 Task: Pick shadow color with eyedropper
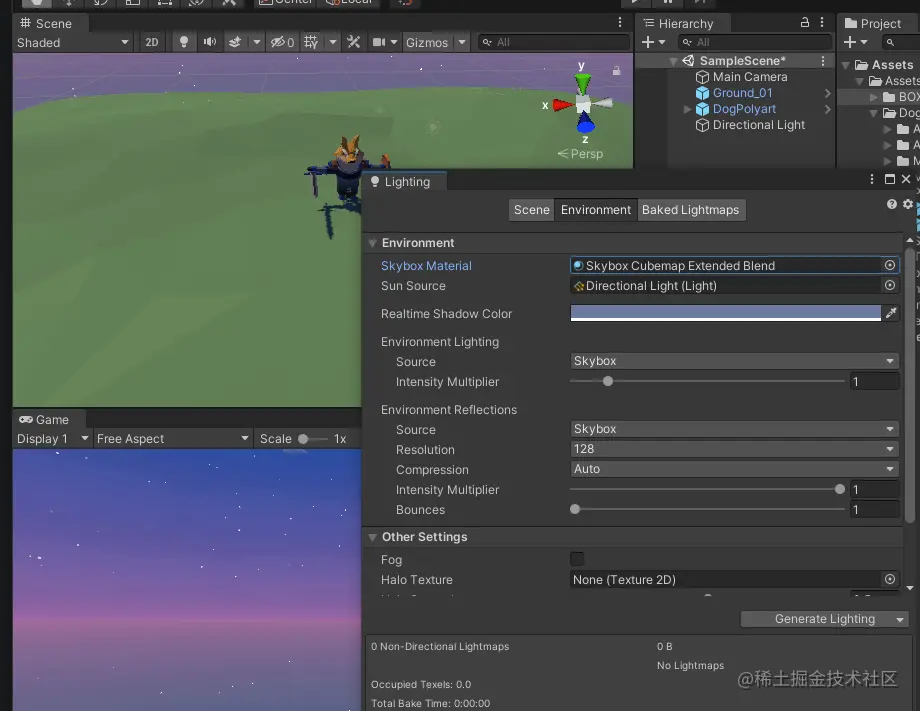pos(891,313)
